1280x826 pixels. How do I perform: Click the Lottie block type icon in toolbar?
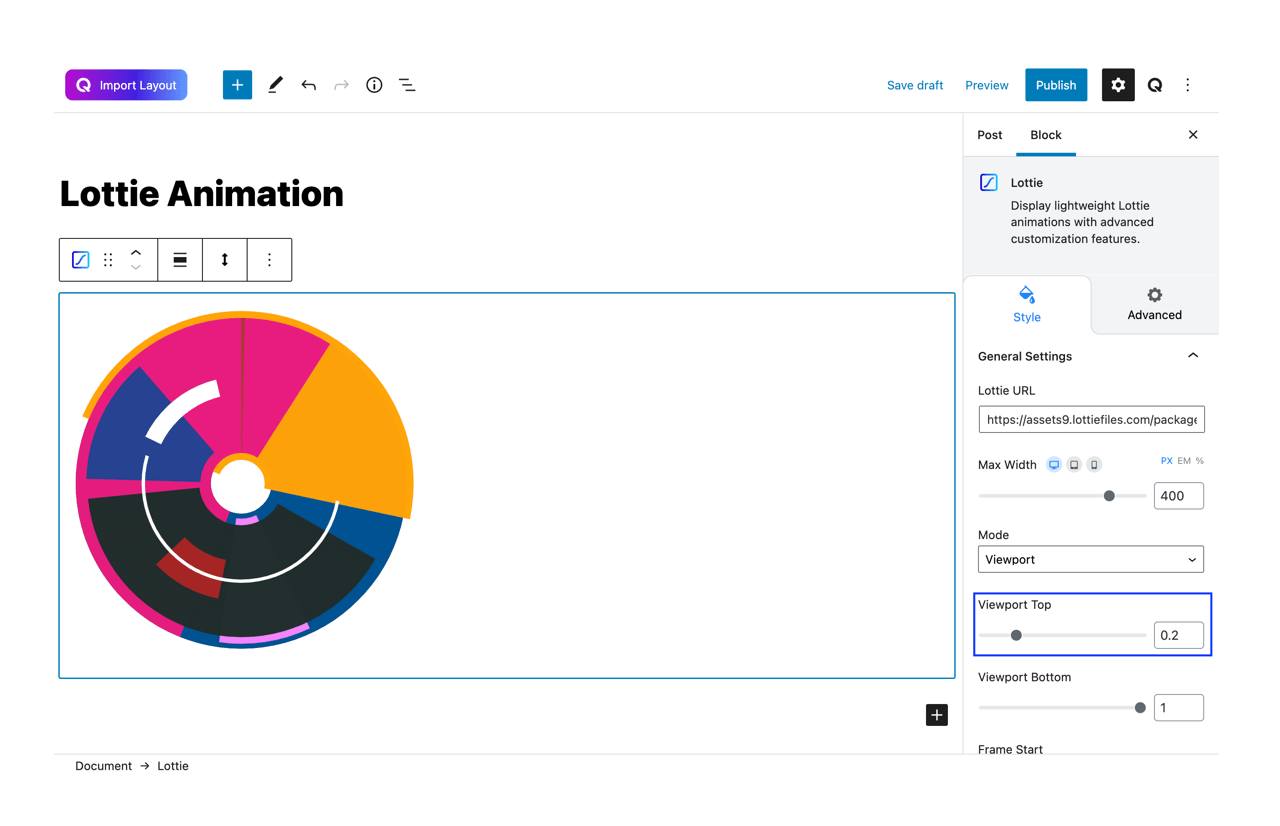pyautogui.click(x=81, y=260)
